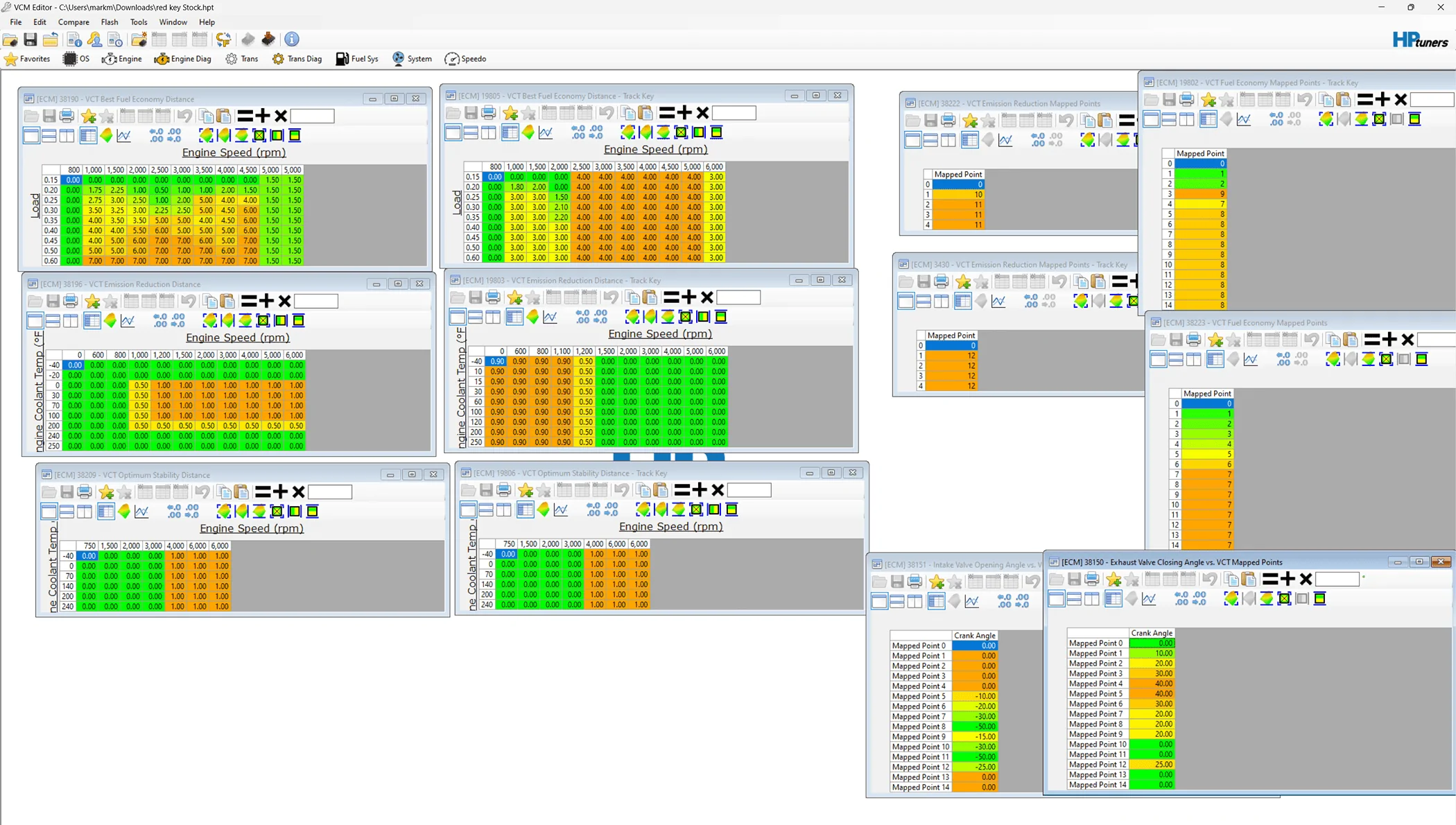This screenshot has width=1456, height=825.
Task: Open the Flash menu
Action: [x=110, y=22]
